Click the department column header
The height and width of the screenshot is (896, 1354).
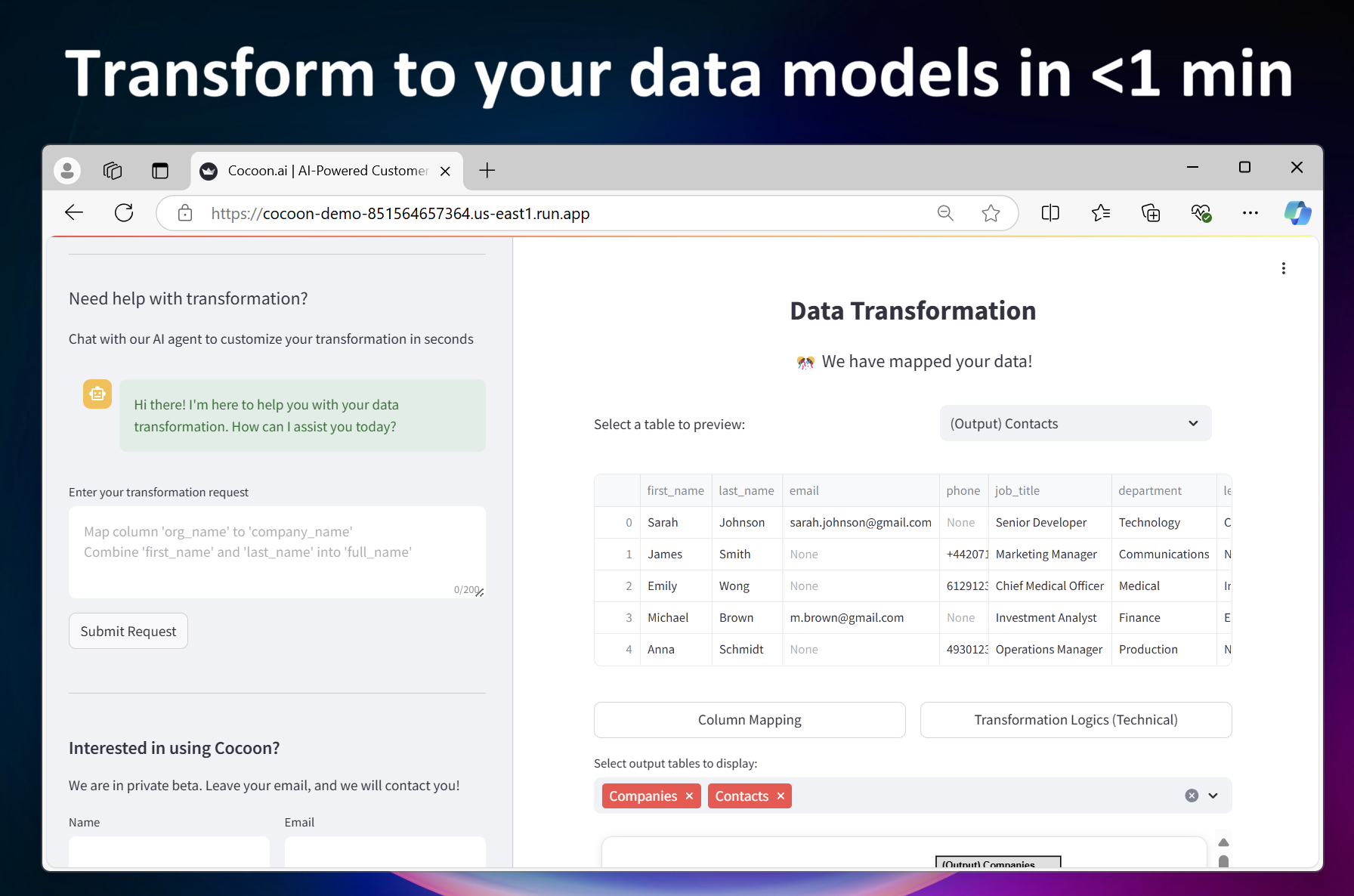click(x=1164, y=490)
